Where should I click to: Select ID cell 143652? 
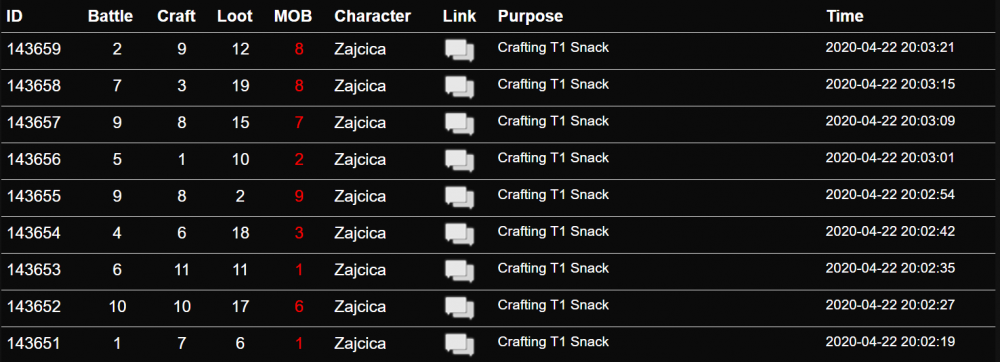[34, 307]
